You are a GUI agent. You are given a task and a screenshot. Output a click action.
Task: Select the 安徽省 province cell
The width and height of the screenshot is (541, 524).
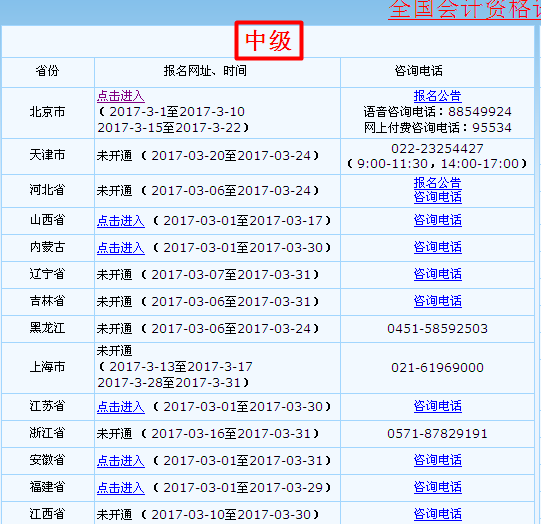(x=47, y=460)
